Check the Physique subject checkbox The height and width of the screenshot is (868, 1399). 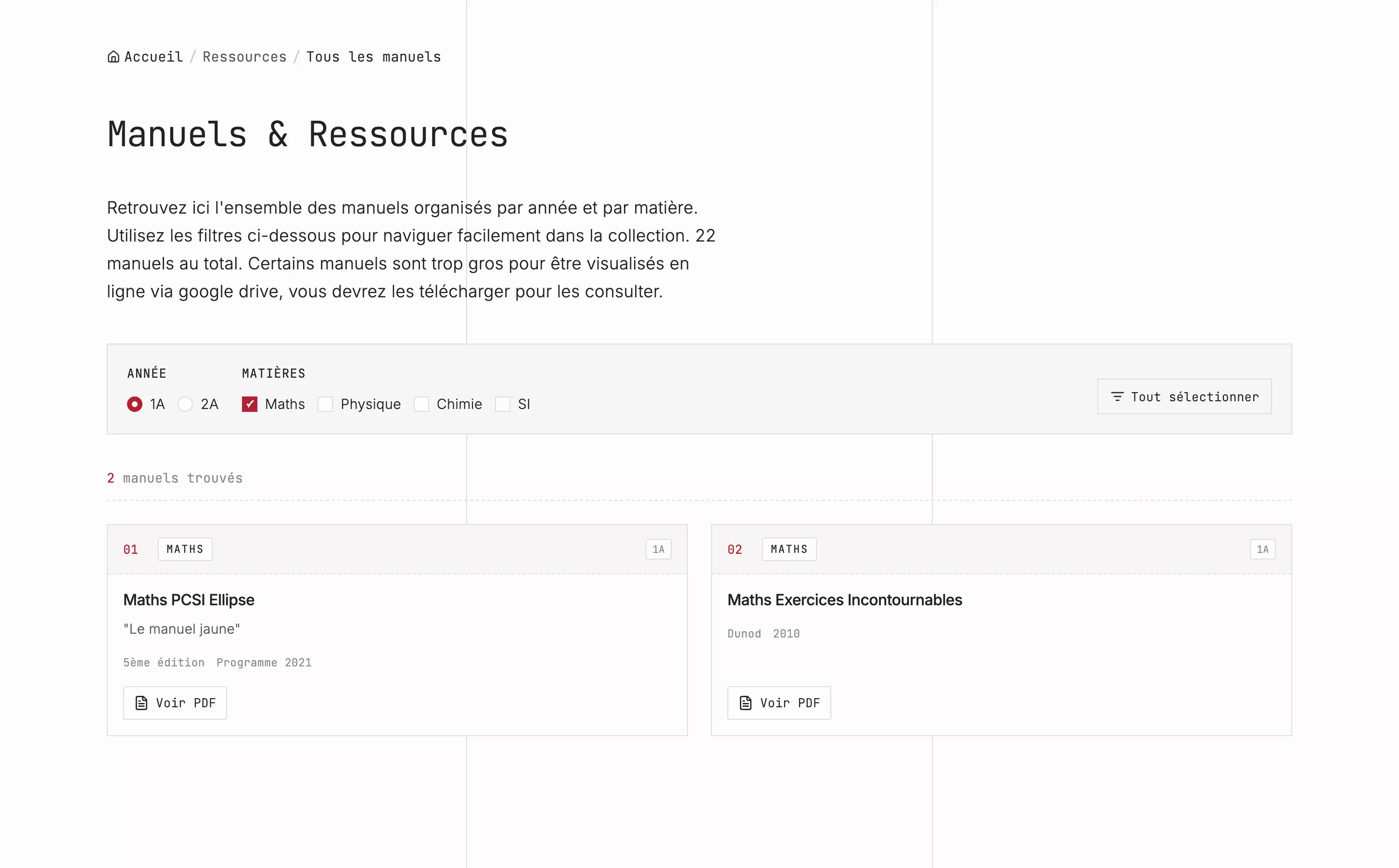click(x=325, y=404)
